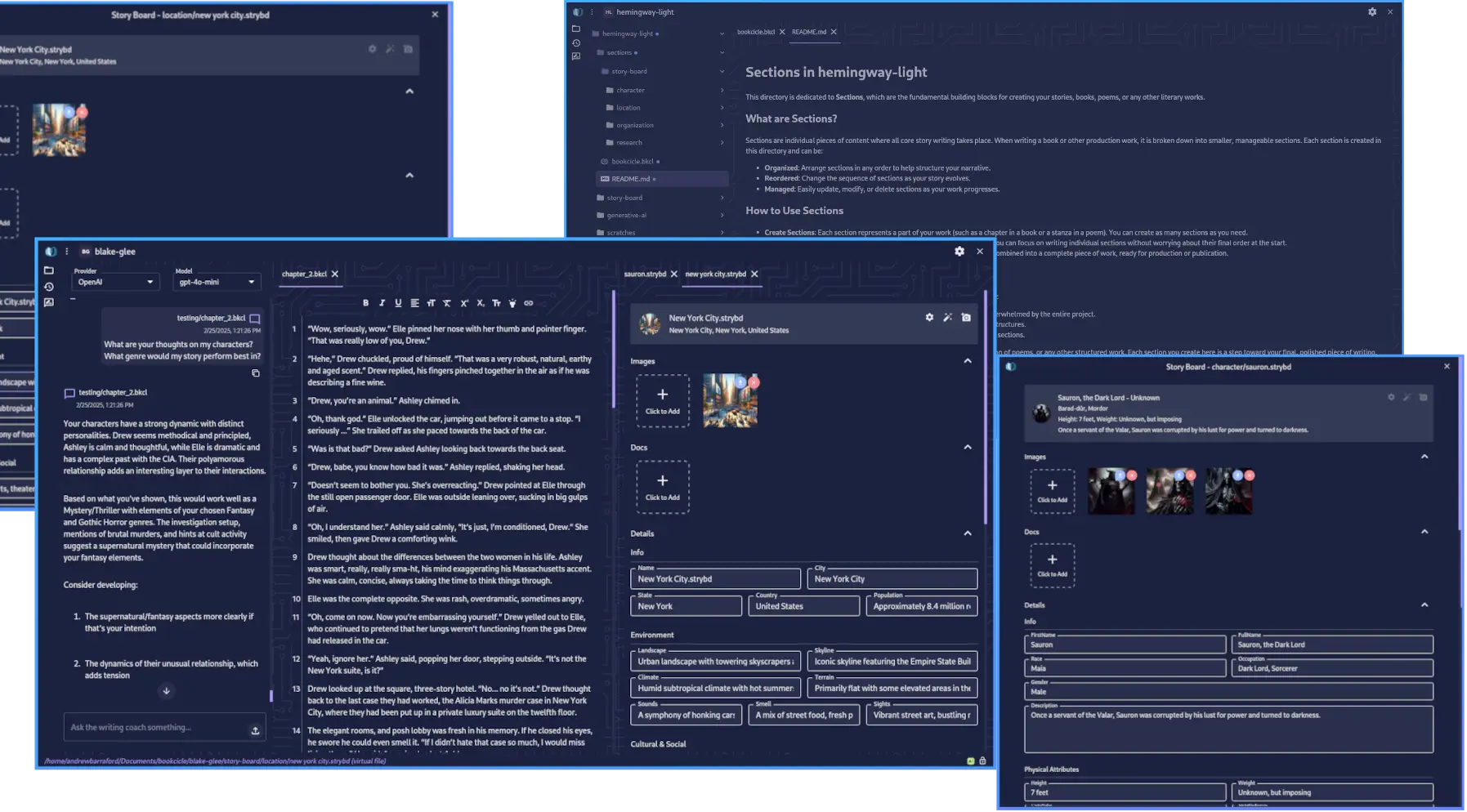
Task: Insert a hyperlink using the link icon
Action: click(528, 303)
